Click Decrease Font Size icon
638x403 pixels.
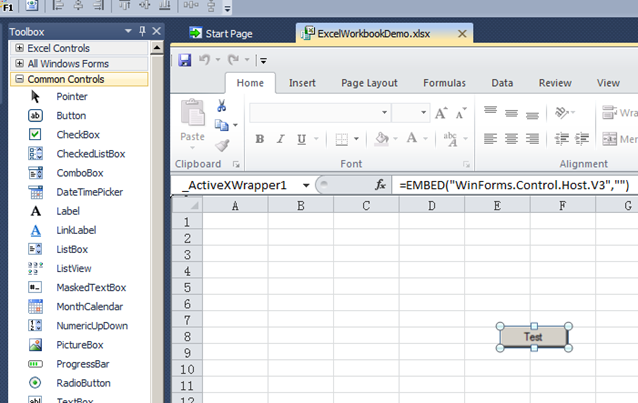(461, 113)
